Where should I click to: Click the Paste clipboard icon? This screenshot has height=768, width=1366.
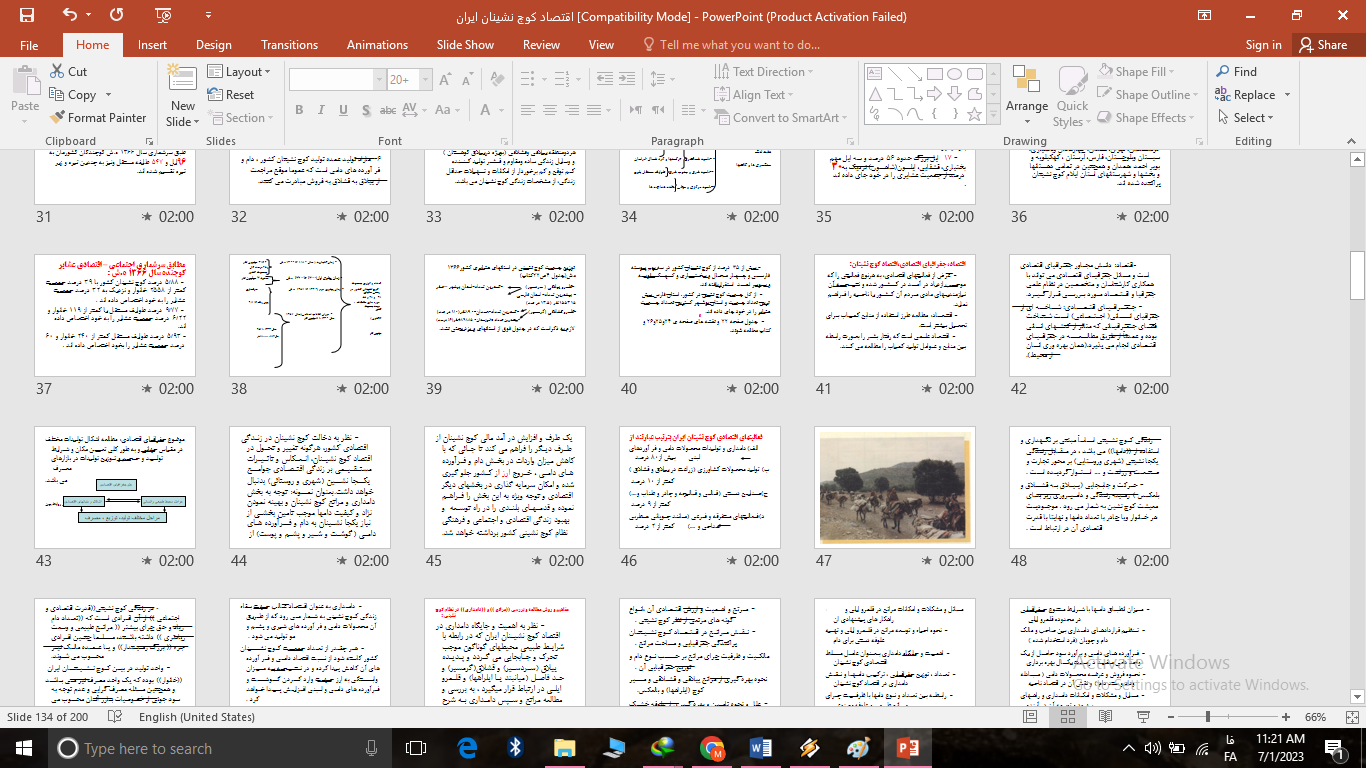(x=25, y=80)
